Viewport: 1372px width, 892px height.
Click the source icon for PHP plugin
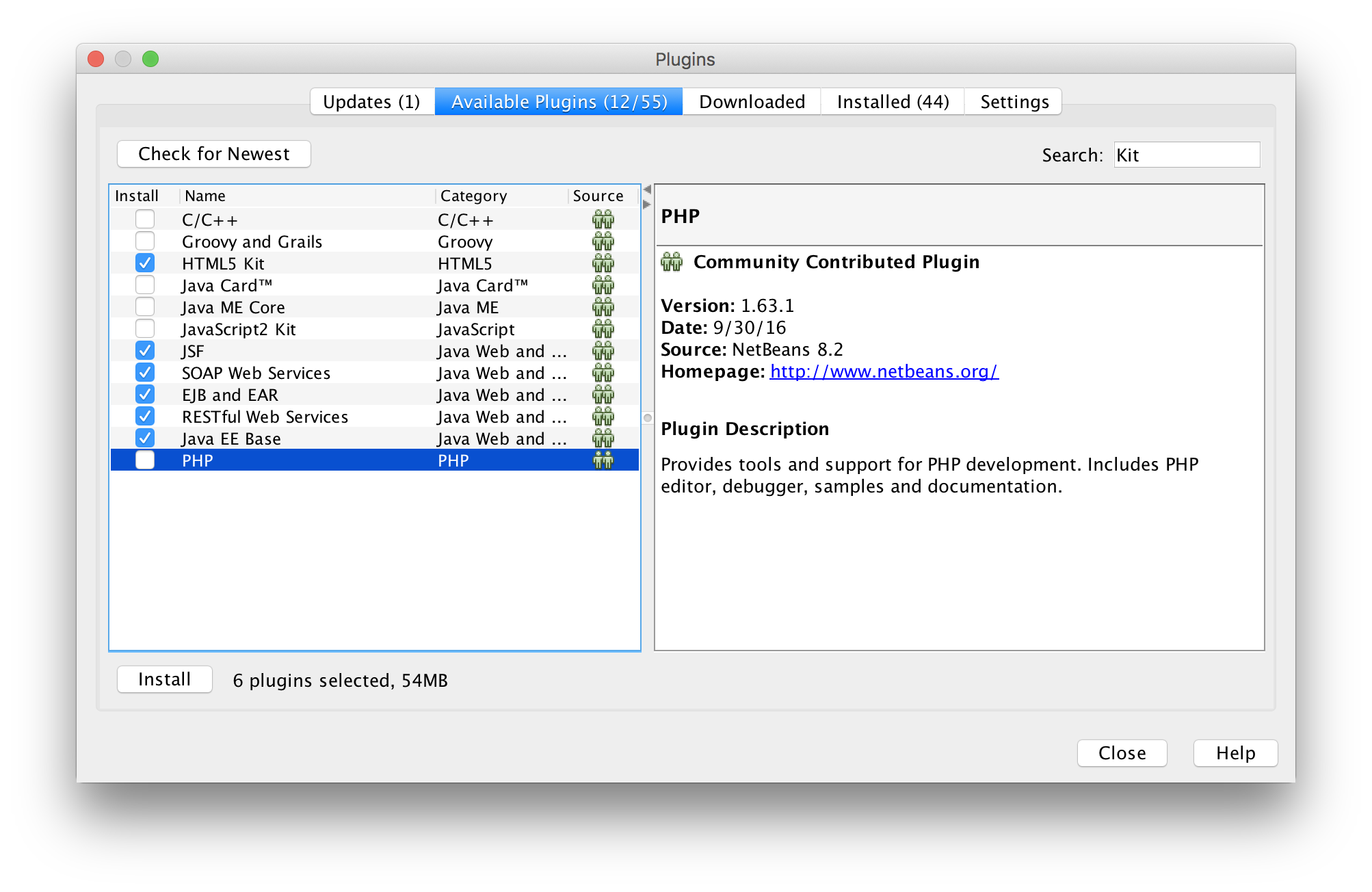coord(604,460)
